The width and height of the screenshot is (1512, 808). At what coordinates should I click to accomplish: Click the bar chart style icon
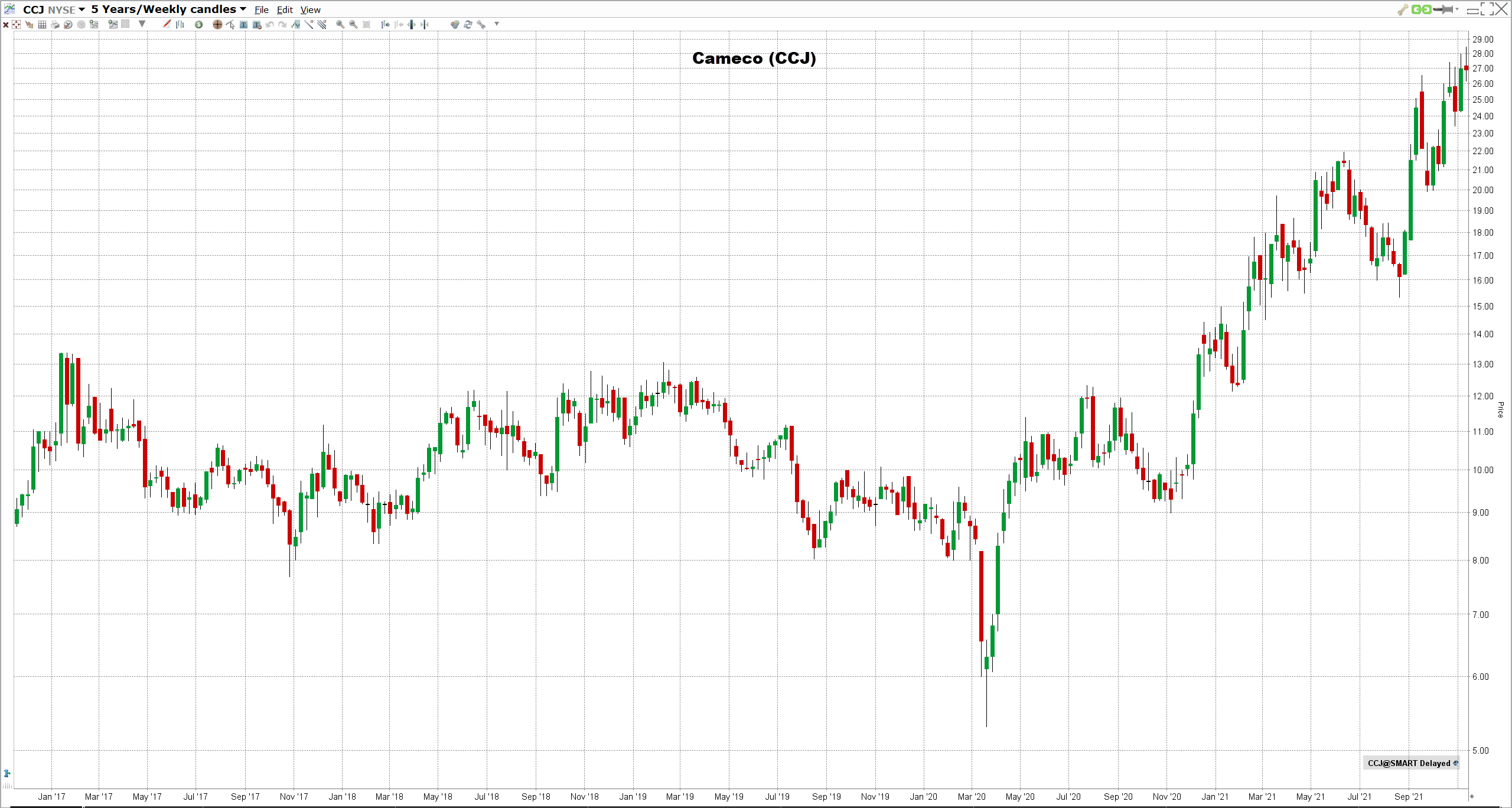click(180, 24)
